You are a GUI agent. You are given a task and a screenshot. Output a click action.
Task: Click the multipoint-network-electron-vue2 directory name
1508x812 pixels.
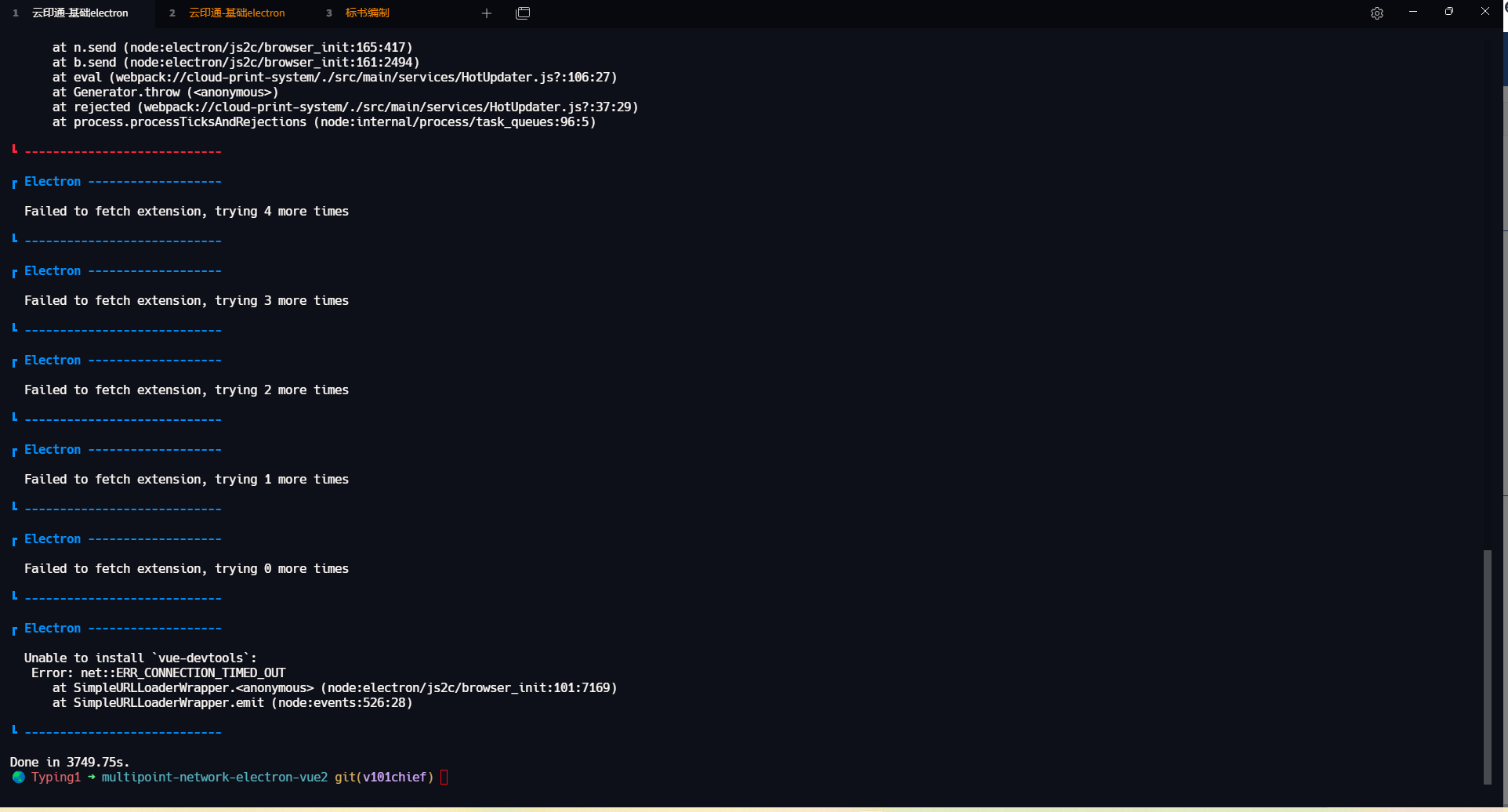point(214,778)
